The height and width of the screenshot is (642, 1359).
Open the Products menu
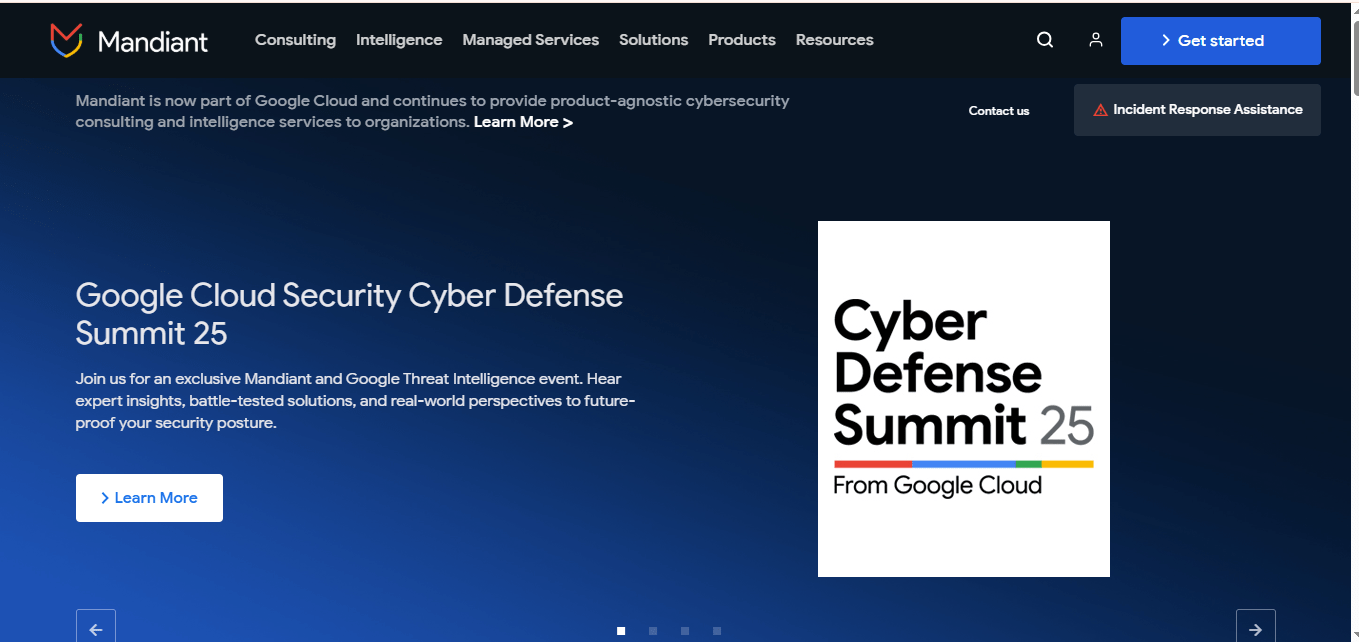742,40
